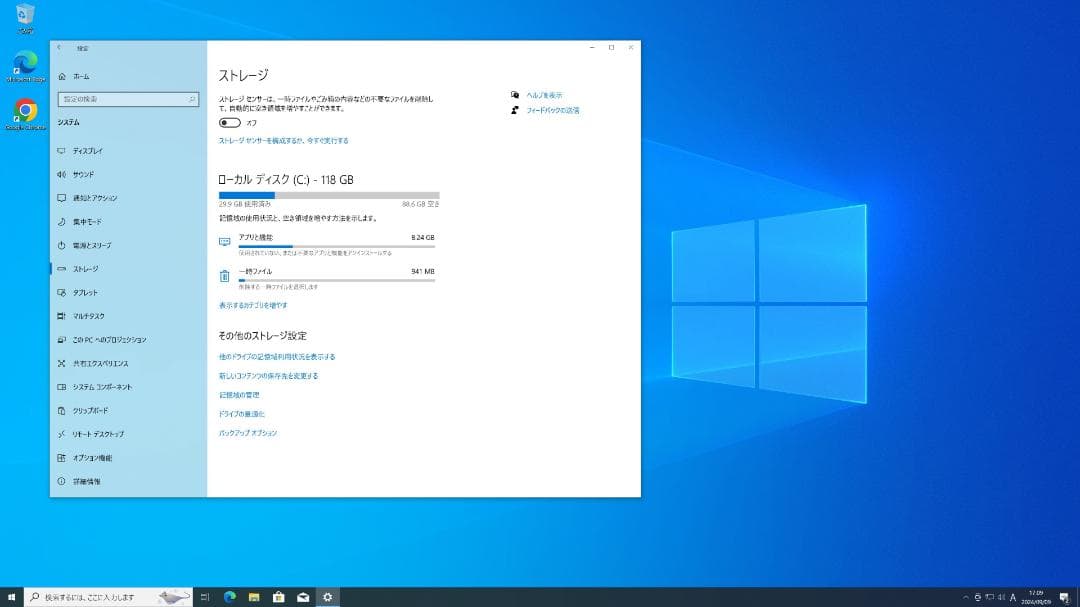Go to ホーム (Home) in the sidebar

coord(62,76)
